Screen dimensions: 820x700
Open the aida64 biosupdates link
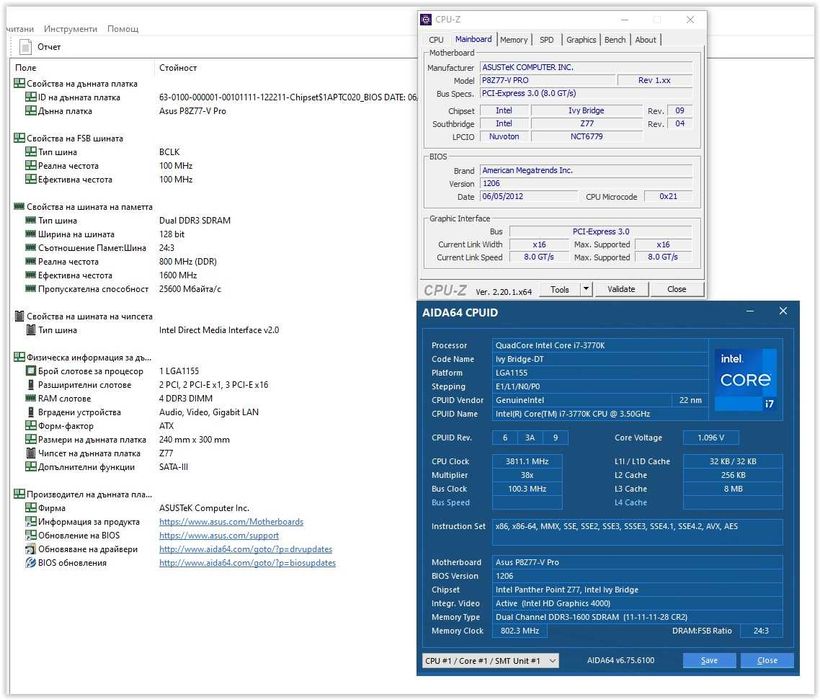(x=247, y=563)
